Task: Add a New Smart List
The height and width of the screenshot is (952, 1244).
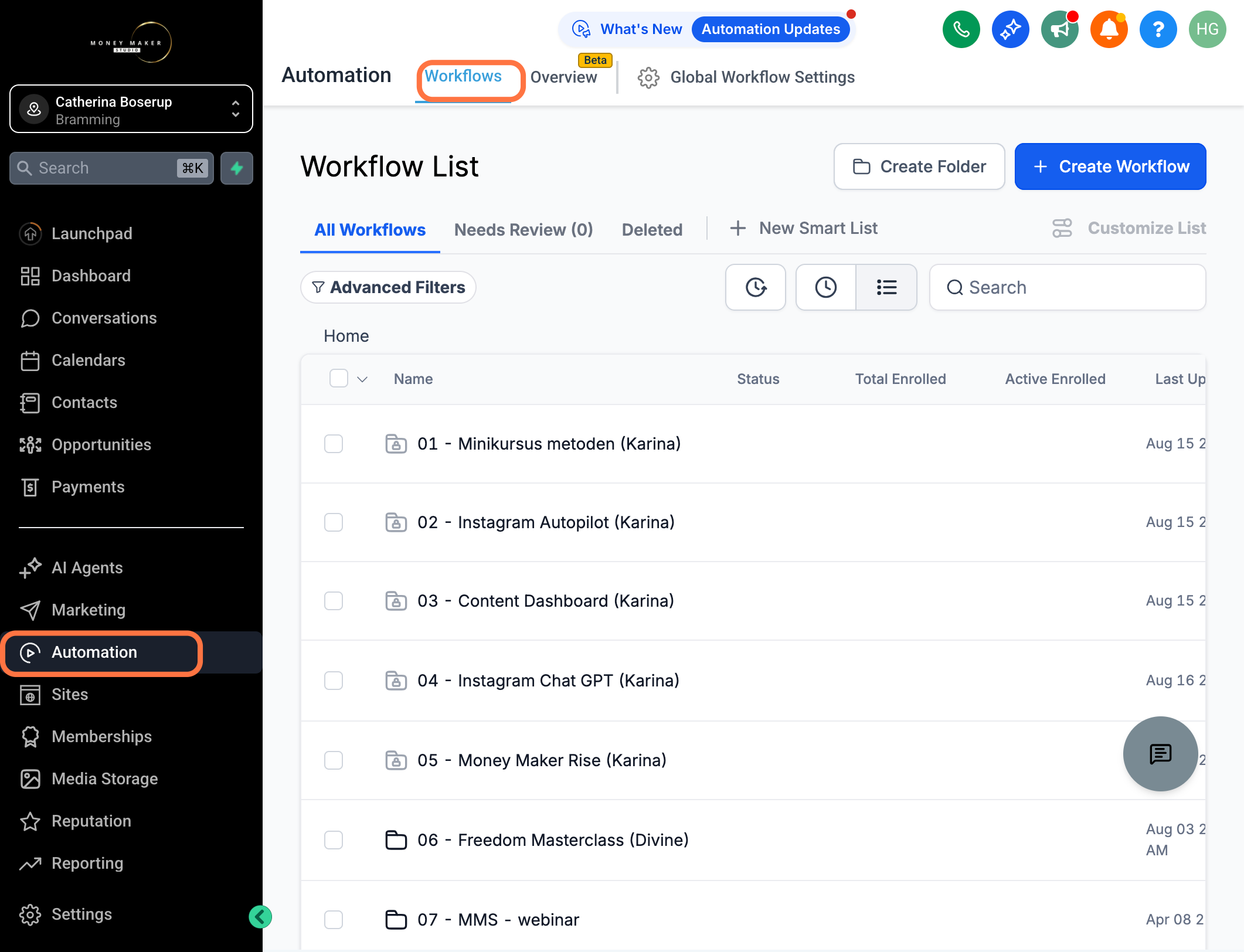Action: pyautogui.click(x=804, y=228)
